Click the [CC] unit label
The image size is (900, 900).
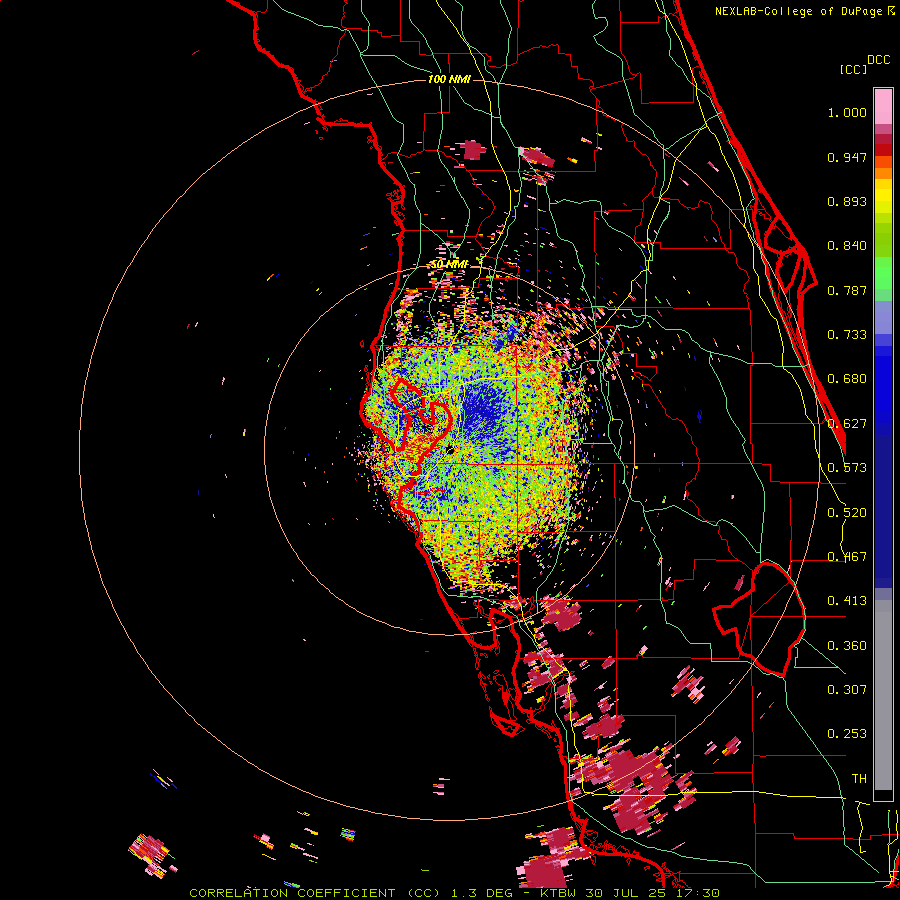point(853,69)
